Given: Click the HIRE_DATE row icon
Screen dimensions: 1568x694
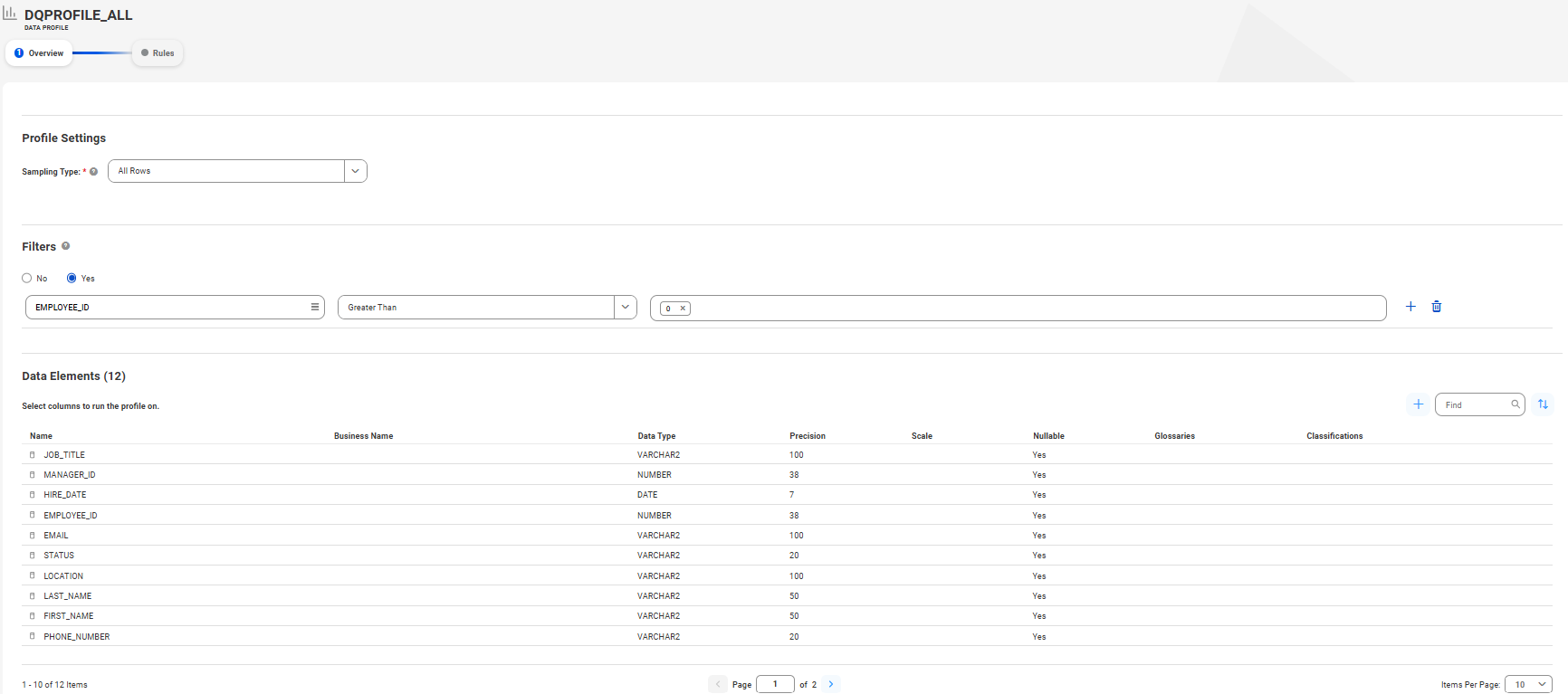Looking at the screenshot, I should coord(33,495).
